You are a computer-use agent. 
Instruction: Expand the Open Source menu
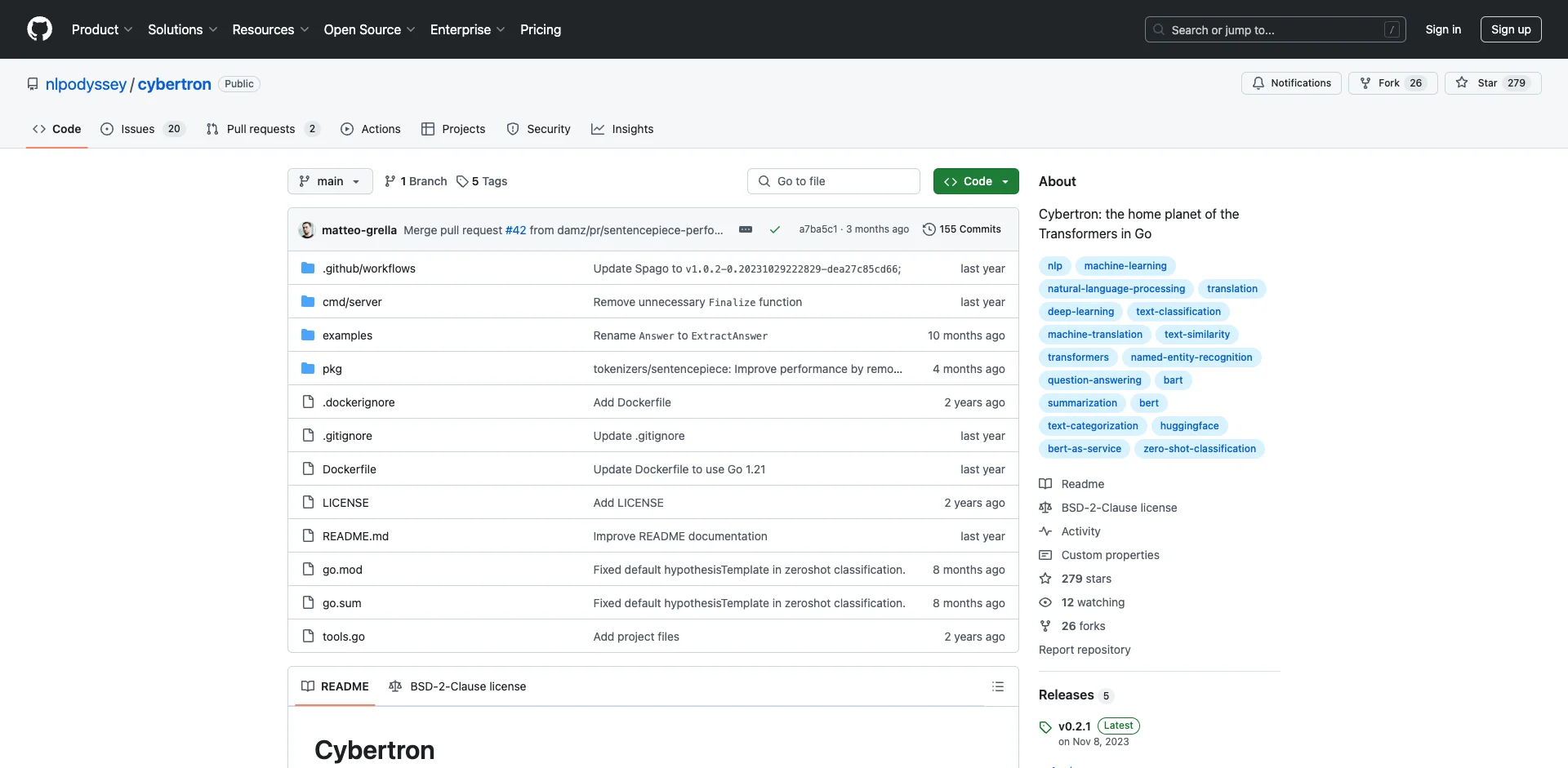tap(369, 29)
